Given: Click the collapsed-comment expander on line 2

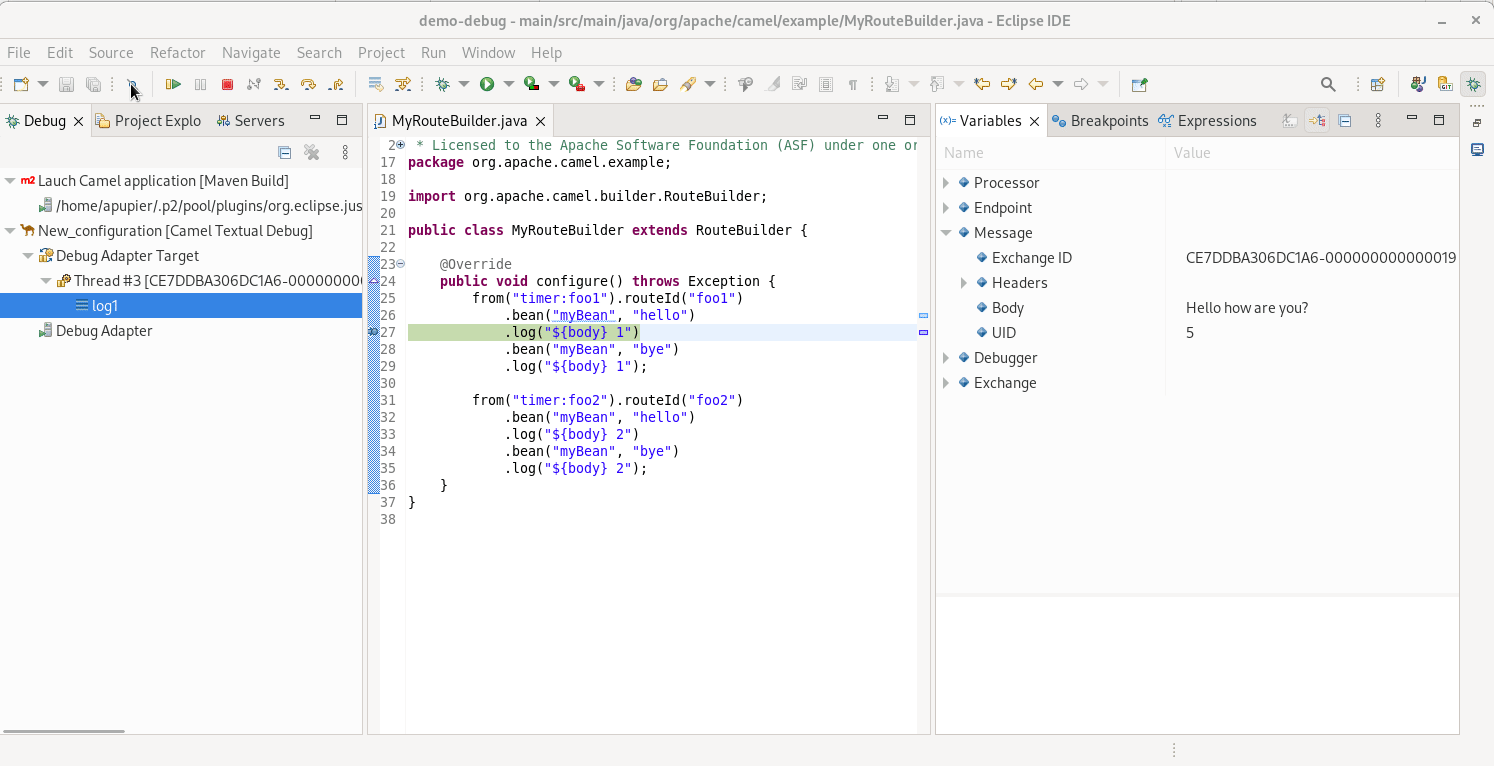Looking at the screenshot, I should click(x=399, y=145).
